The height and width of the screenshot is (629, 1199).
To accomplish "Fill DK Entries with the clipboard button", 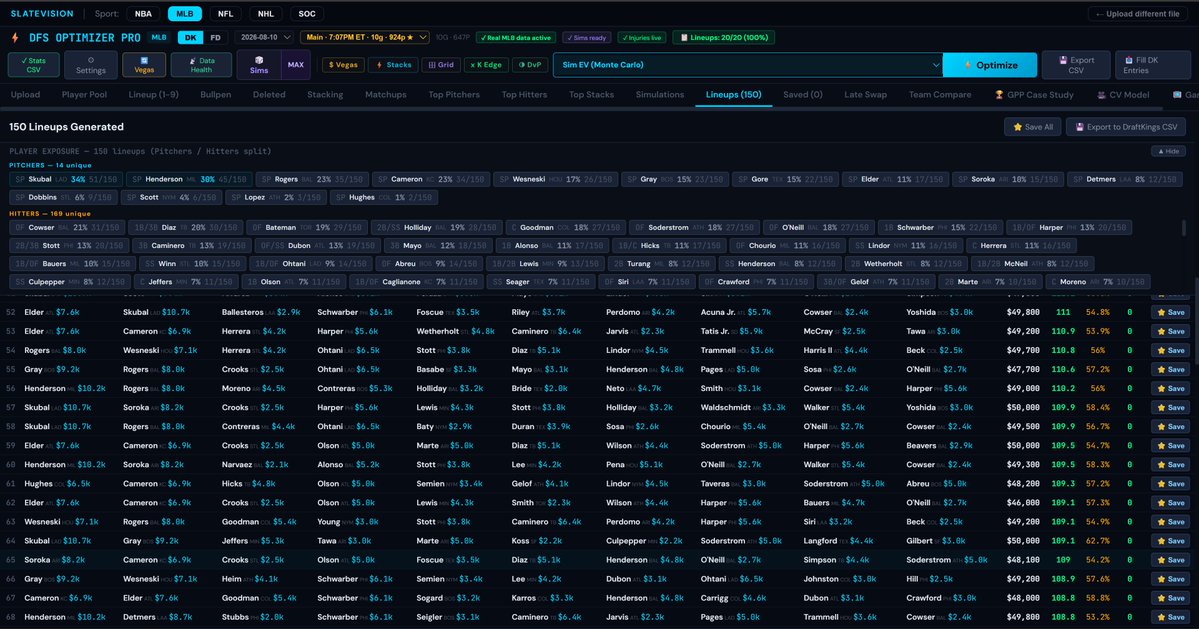I will click(x=1152, y=65).
